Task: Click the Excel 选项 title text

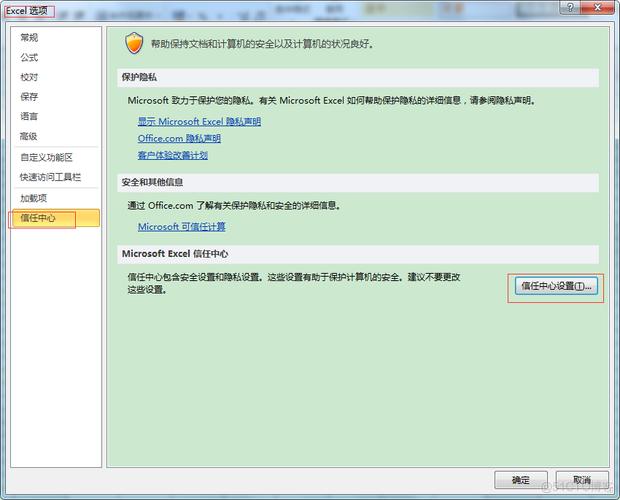Action: (26, 11)
